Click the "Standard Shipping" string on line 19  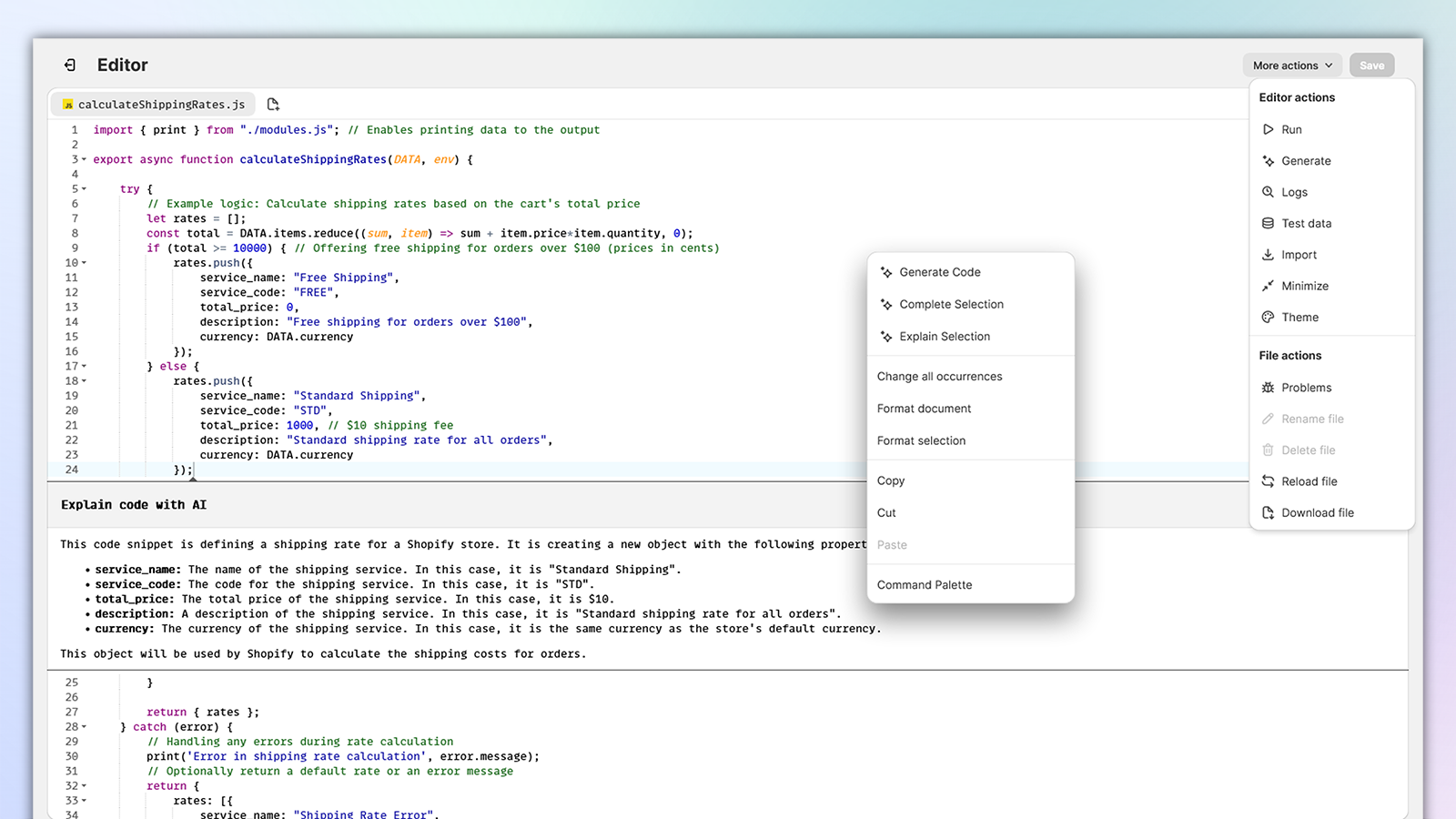coord(357,396)
